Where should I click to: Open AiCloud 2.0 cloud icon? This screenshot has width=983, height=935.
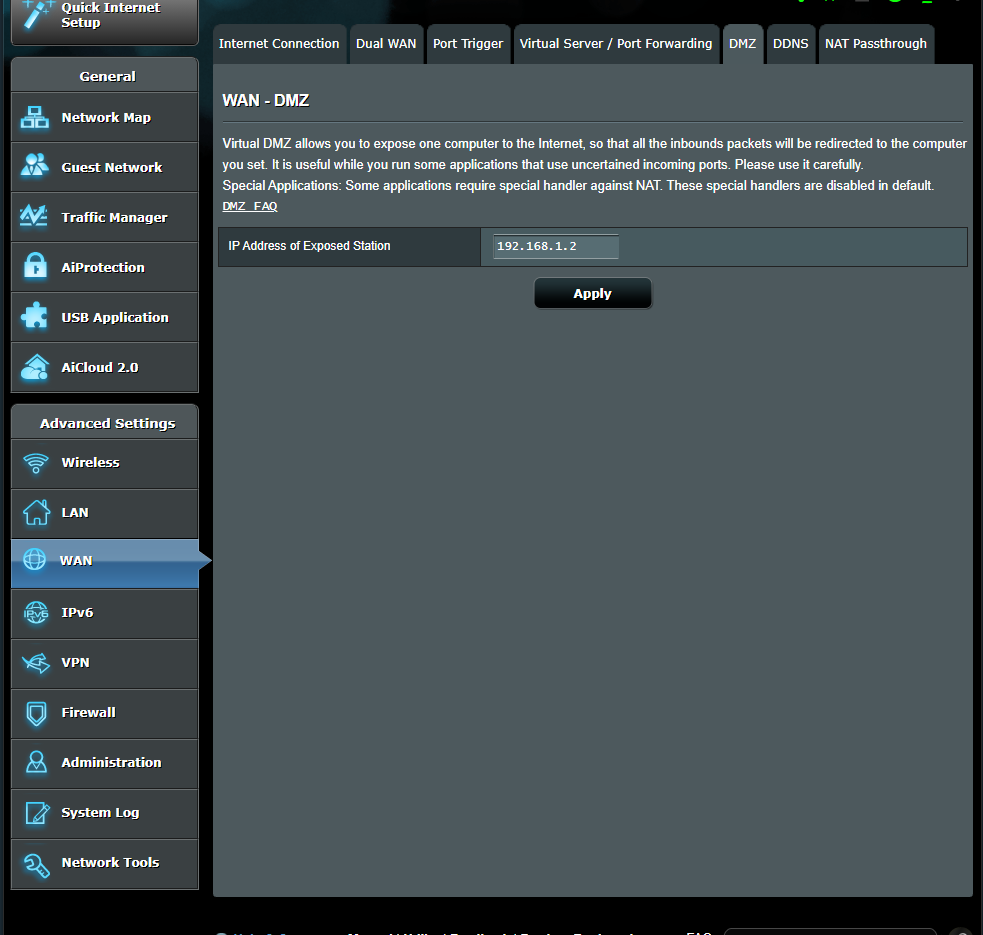pos(35,367)
